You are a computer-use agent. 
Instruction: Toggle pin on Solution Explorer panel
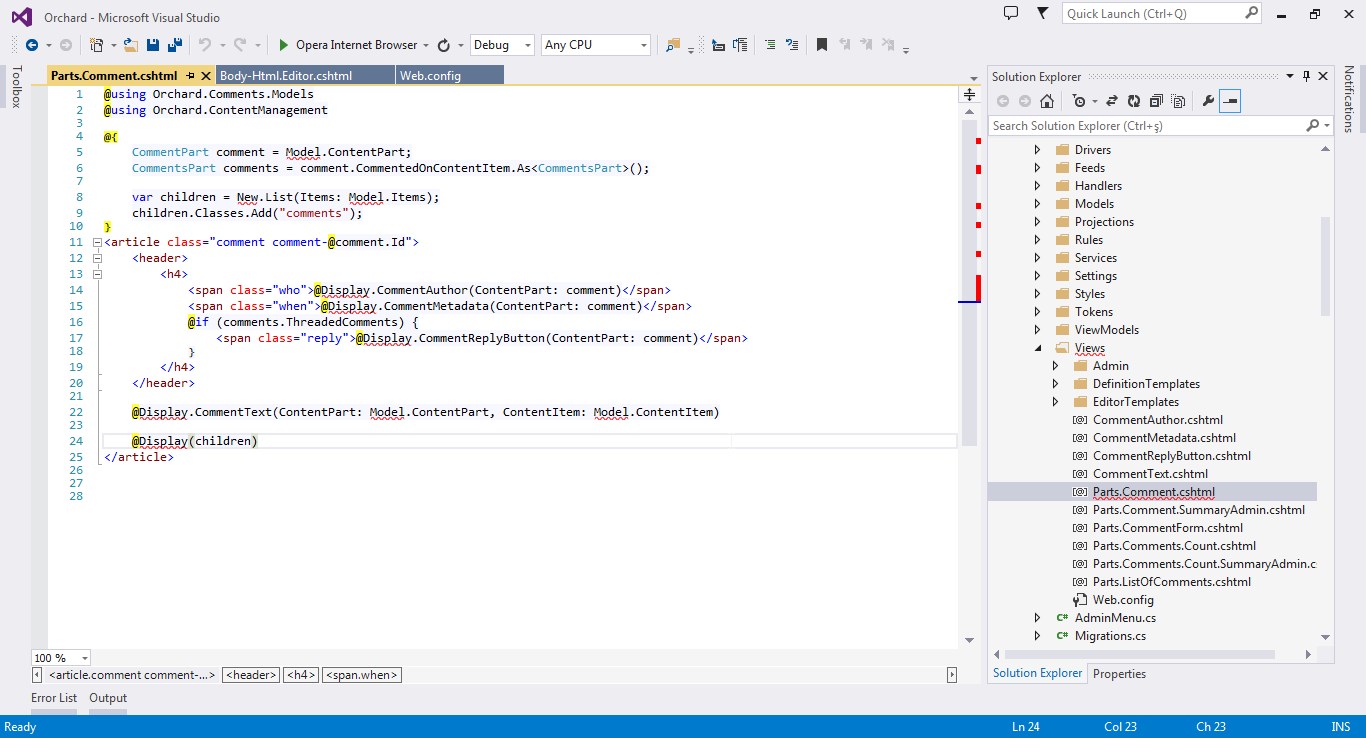(x=1305, y=76)
